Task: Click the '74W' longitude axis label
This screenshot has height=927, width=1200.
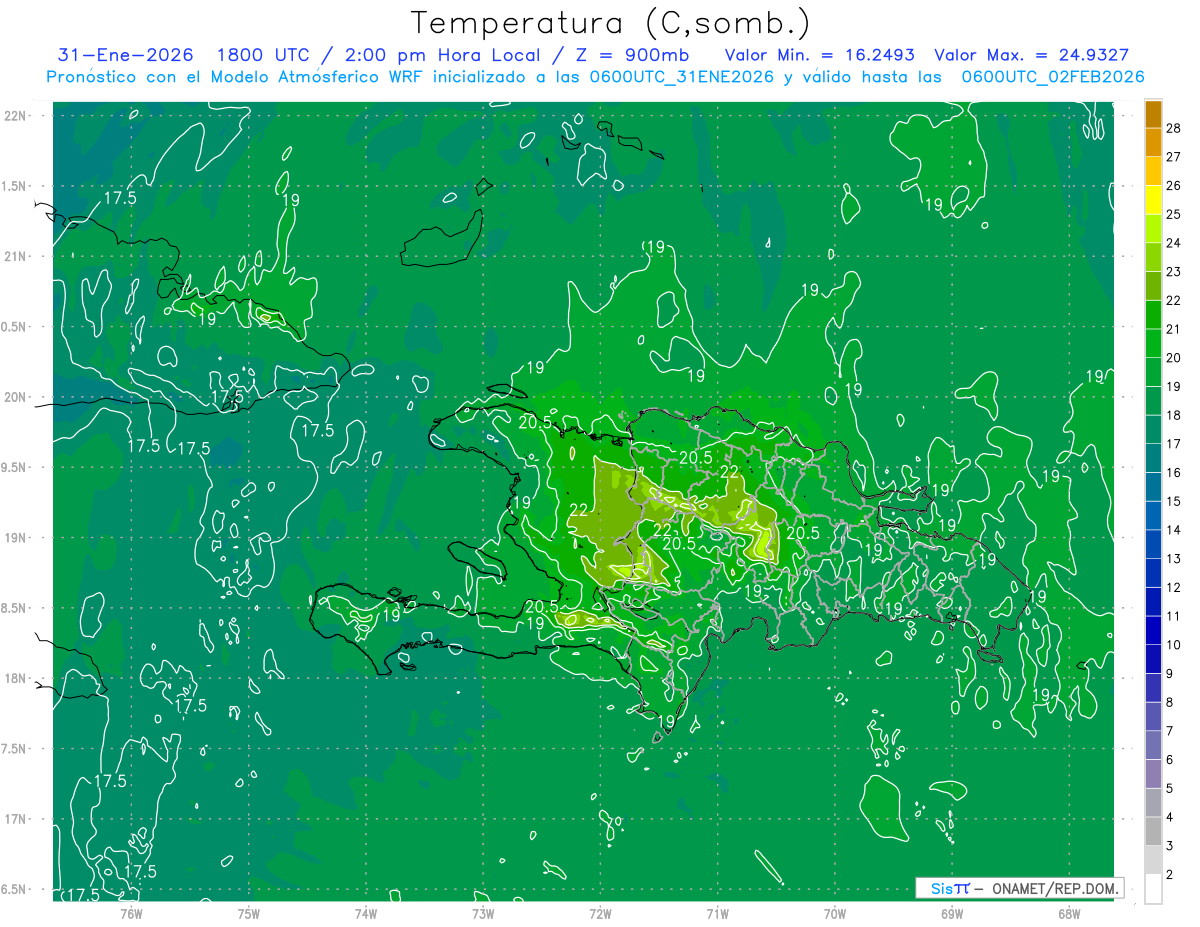Action: 366,913
